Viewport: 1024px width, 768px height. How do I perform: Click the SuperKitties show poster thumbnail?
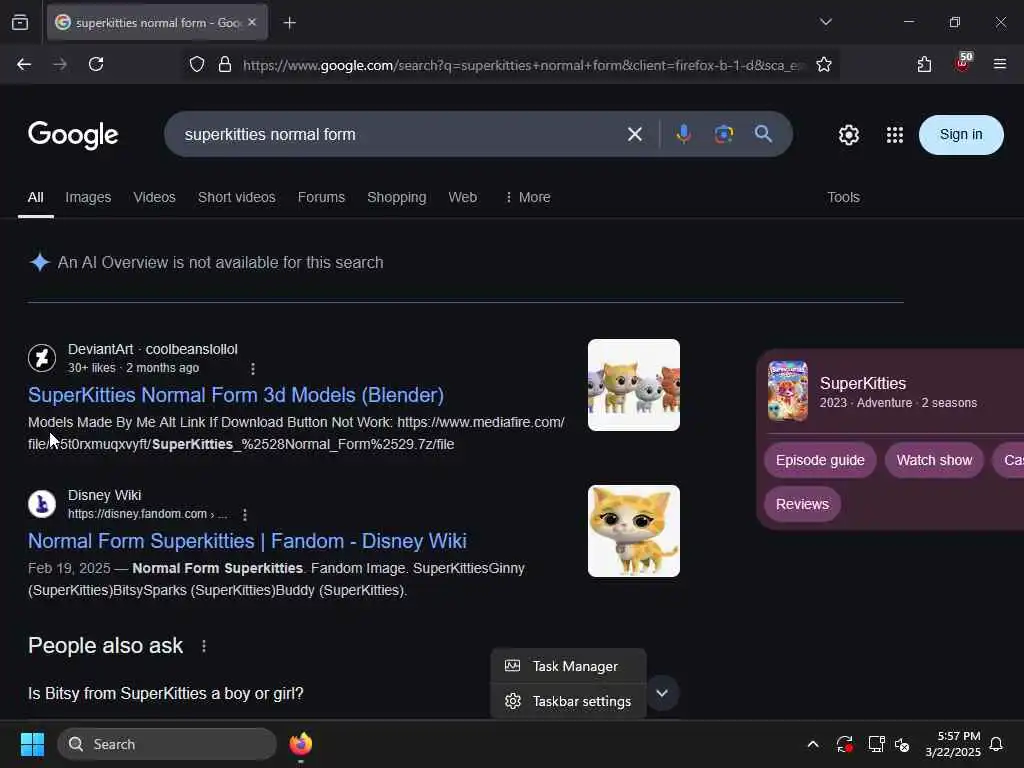click(x=788, y=391)
